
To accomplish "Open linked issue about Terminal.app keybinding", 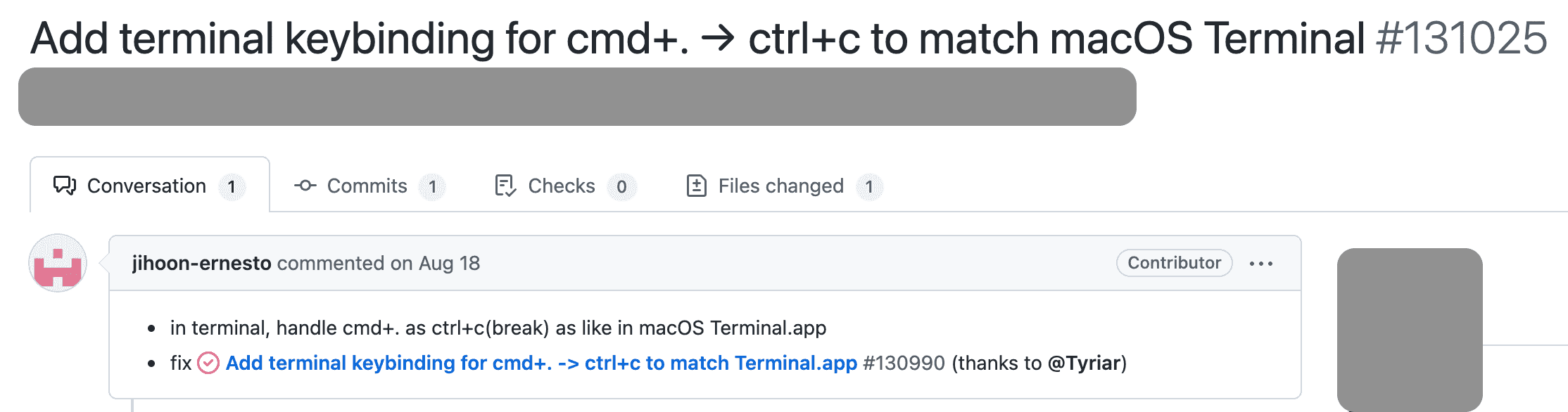I will [540, 363].
